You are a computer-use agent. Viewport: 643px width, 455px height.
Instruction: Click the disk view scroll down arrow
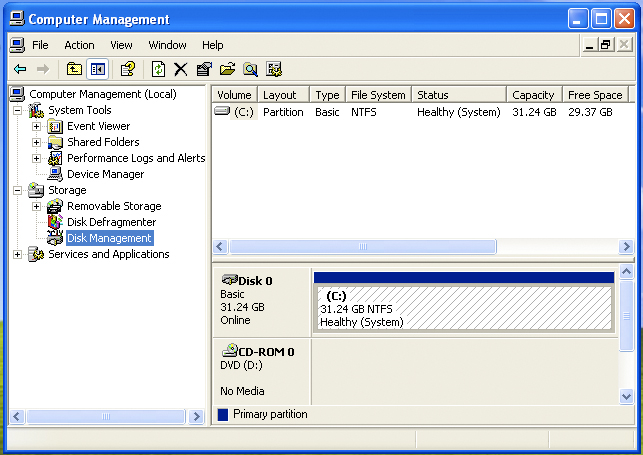(x=626, y=396)
